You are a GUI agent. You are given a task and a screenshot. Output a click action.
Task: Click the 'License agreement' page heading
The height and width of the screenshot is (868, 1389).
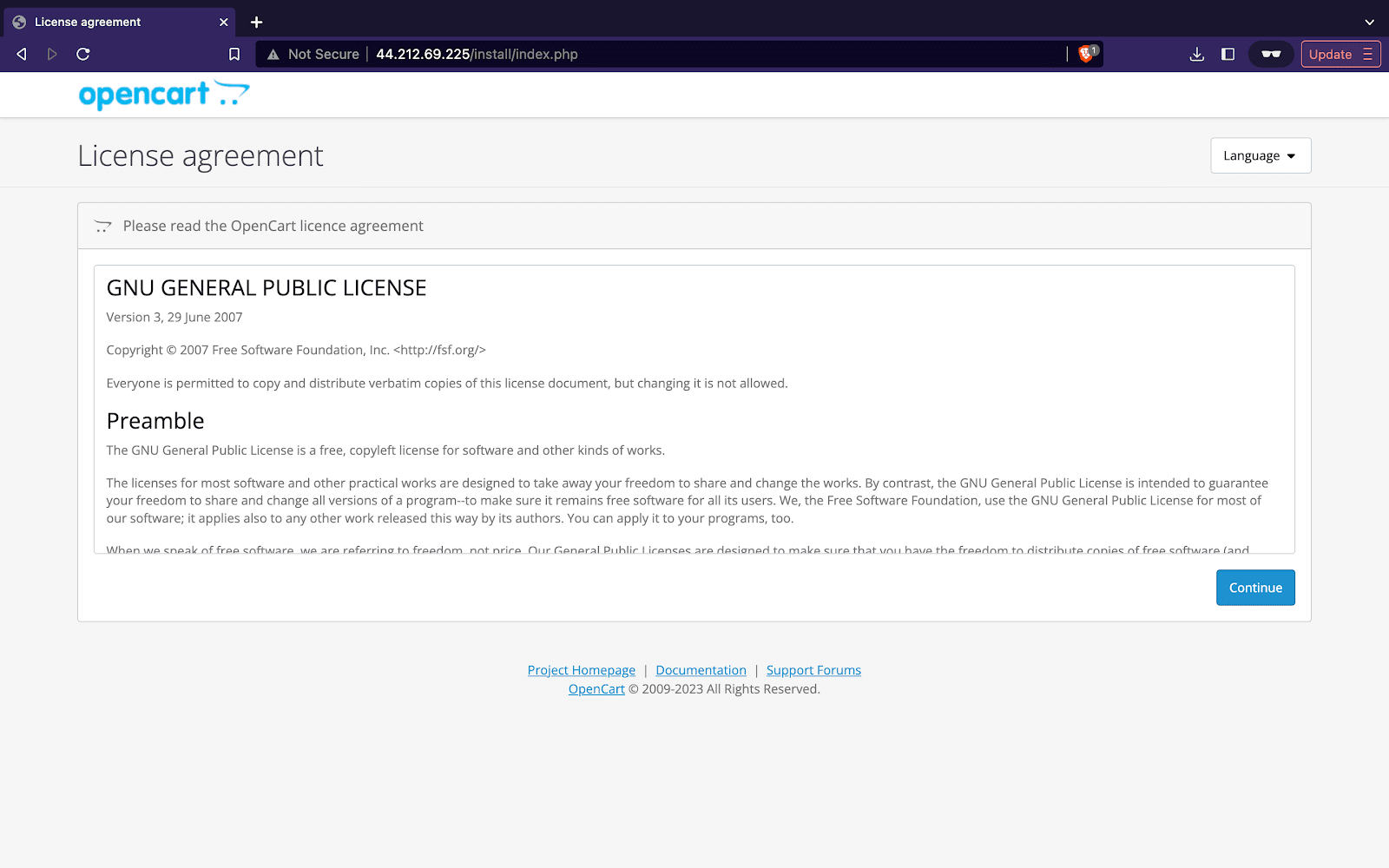point(201,156)
